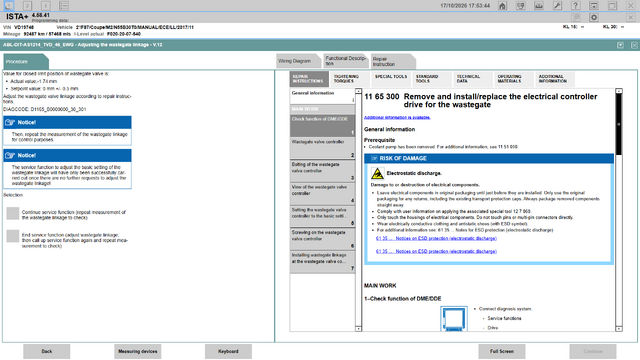640x360 pixels.
Task: Close the session with second-row X
Action: 631,17
